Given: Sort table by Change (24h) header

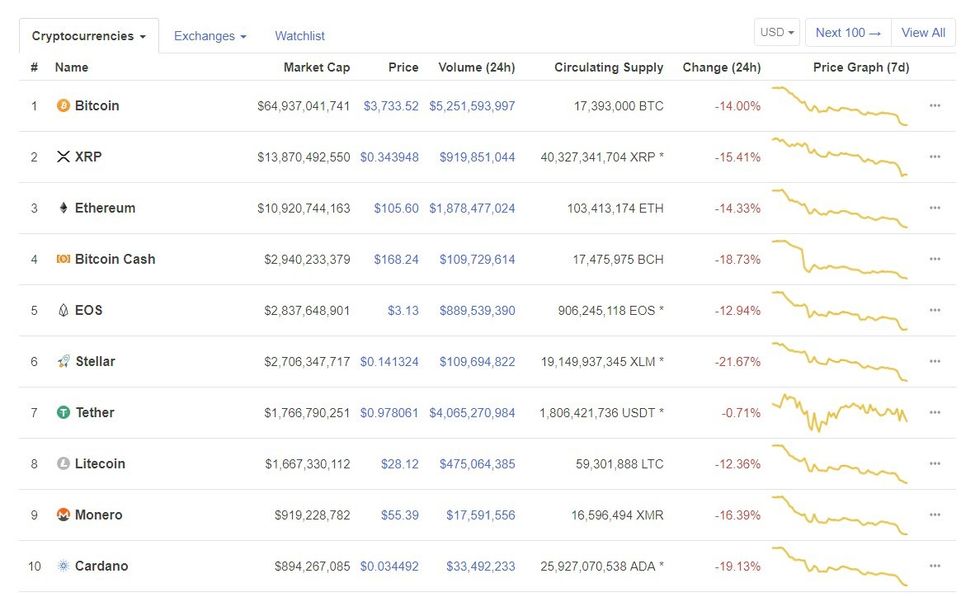Looking at the screenshot, I should [x=721, y=68].
